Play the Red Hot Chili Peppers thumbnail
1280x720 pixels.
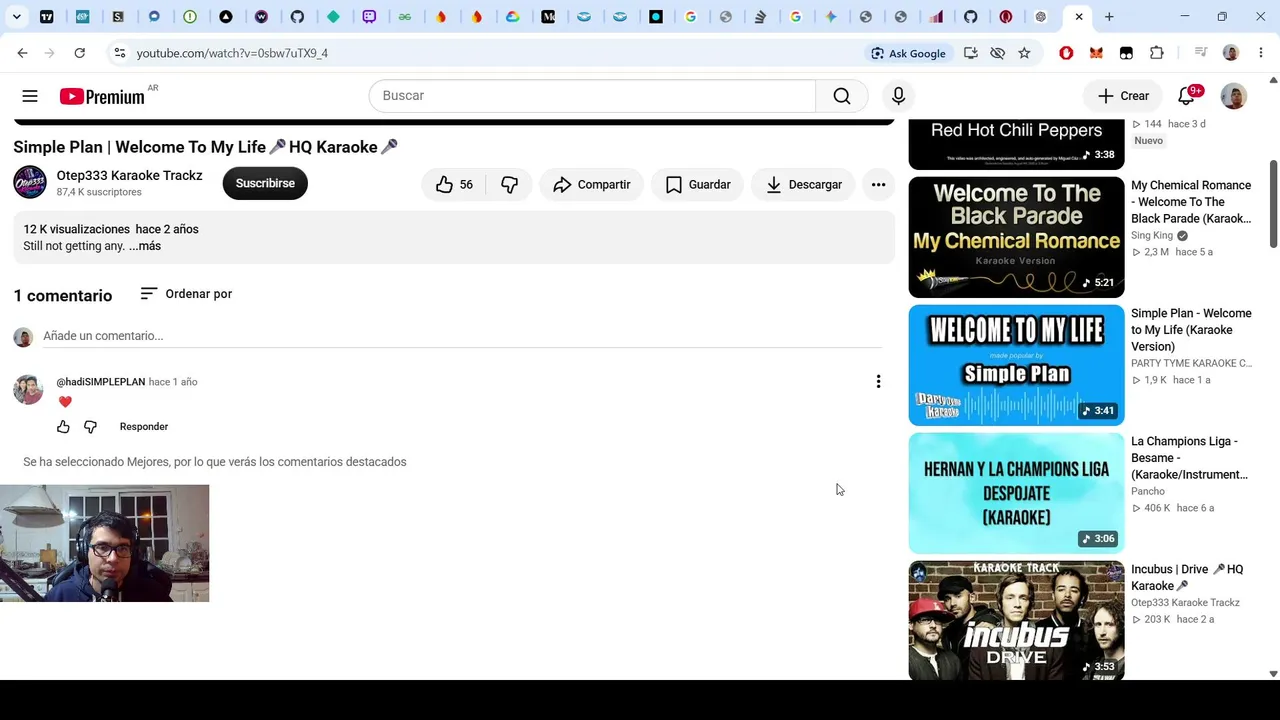pos(1016,145)
